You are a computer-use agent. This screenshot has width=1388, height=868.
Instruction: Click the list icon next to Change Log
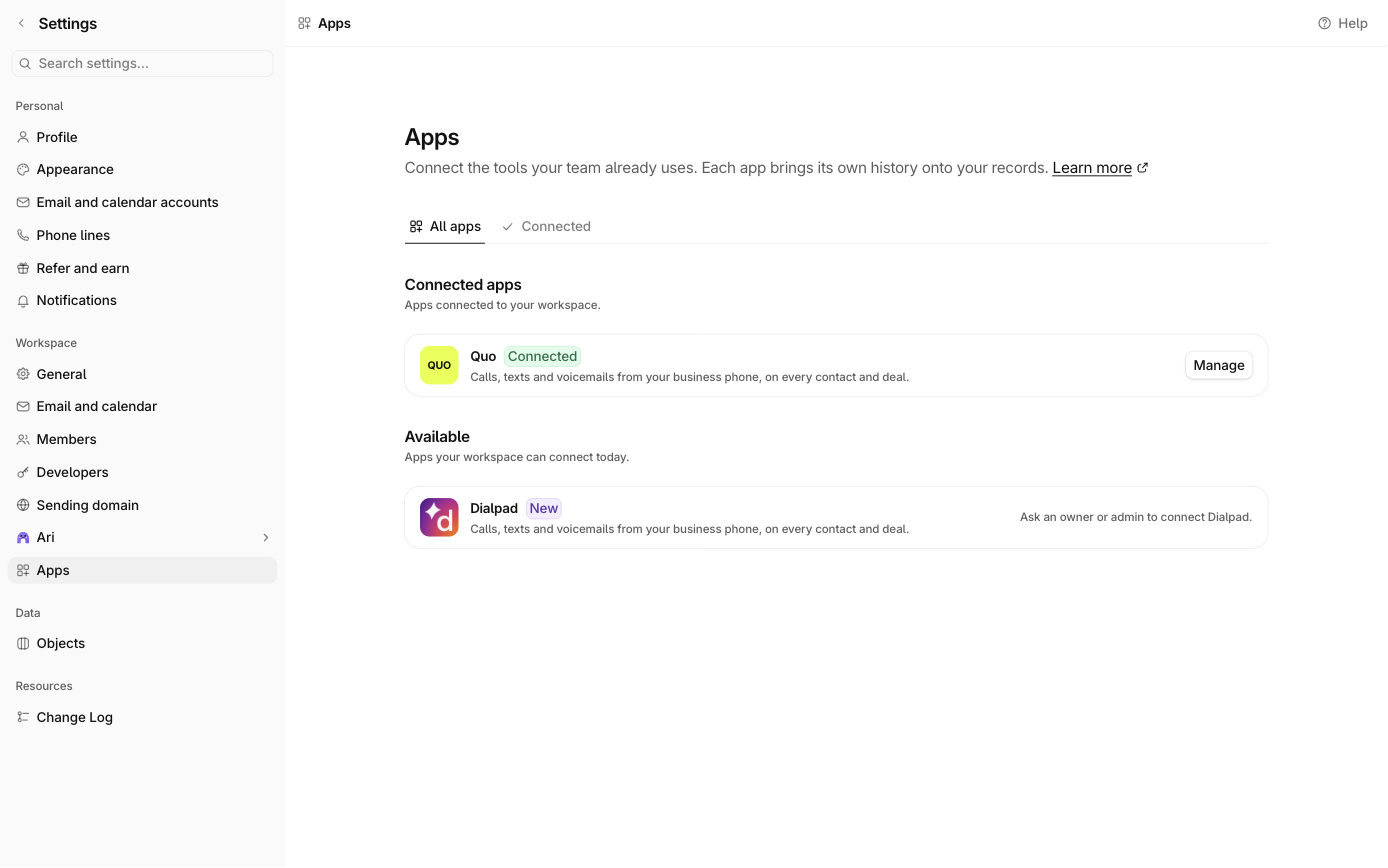click(x=23, y=717)
